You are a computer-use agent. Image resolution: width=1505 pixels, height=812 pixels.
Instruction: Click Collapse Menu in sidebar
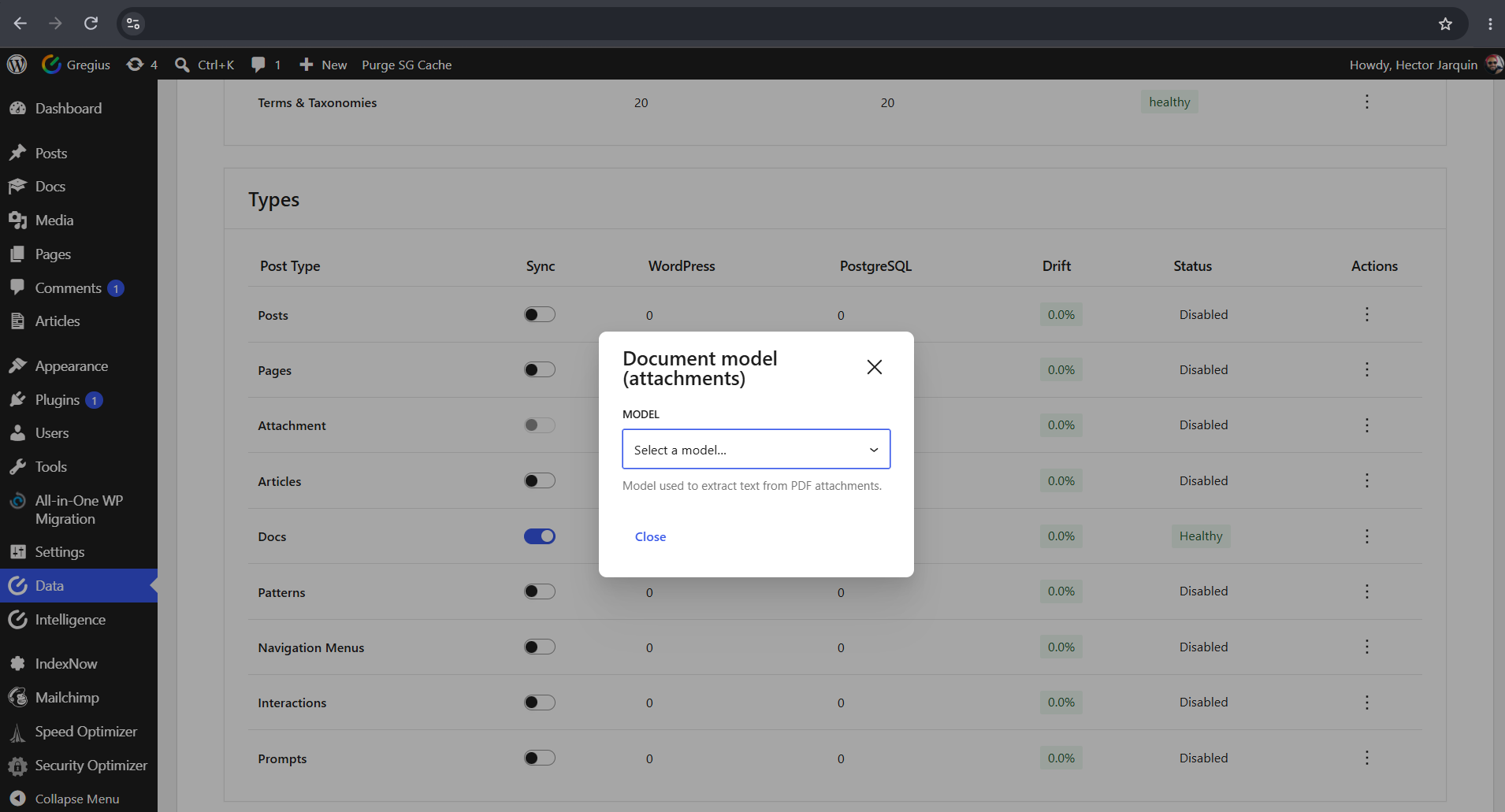pos(79,799)
